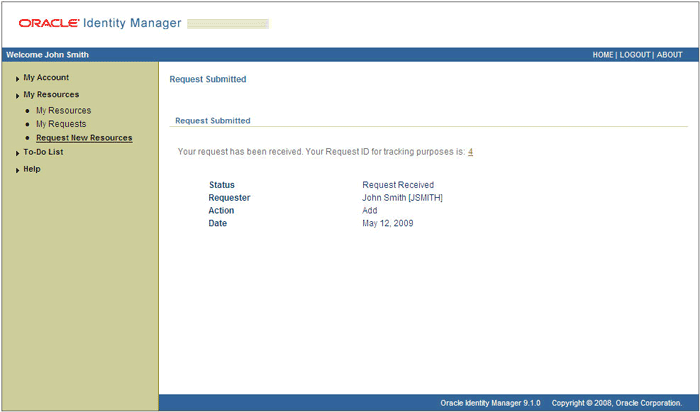Go to HOME in the top bar
This screenshot has height=412, width=700.
coord(603,55)
